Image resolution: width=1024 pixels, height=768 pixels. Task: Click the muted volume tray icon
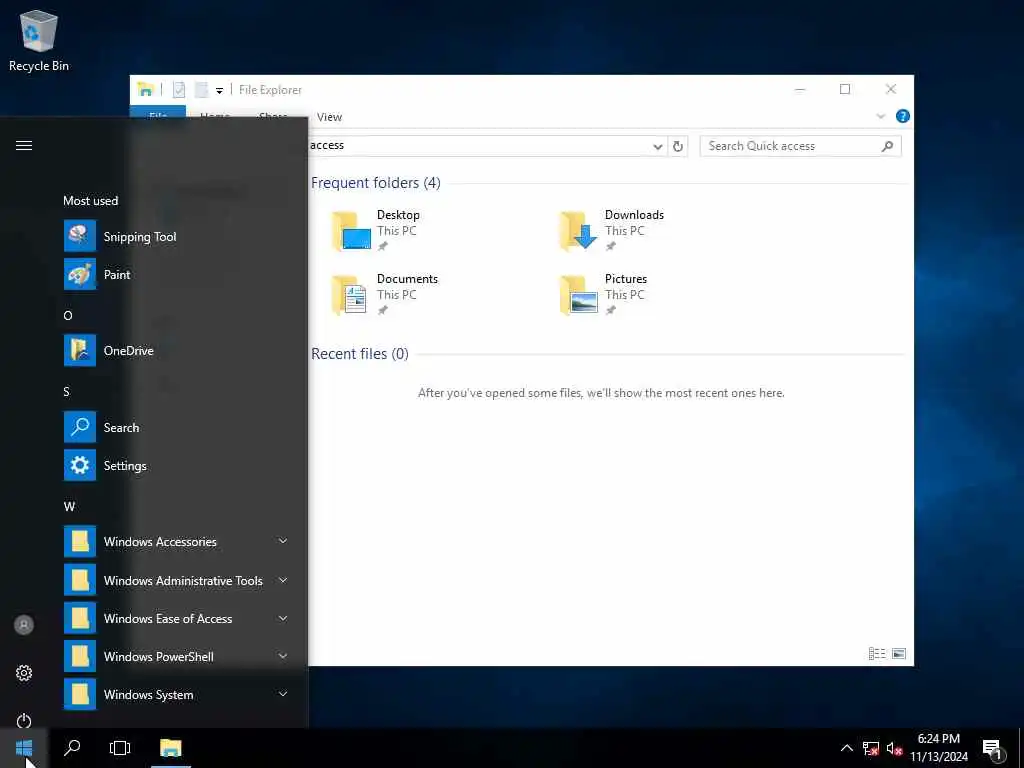894,749
